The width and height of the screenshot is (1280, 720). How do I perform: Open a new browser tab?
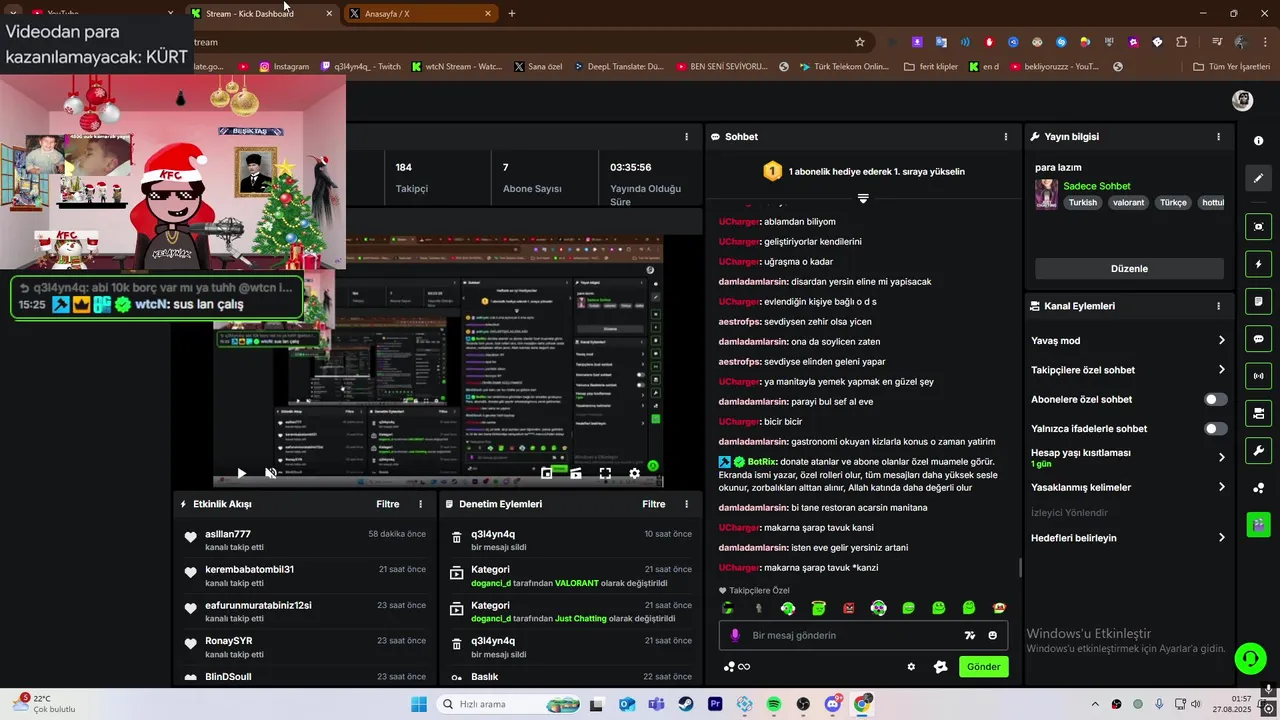[x=512, y=14]
